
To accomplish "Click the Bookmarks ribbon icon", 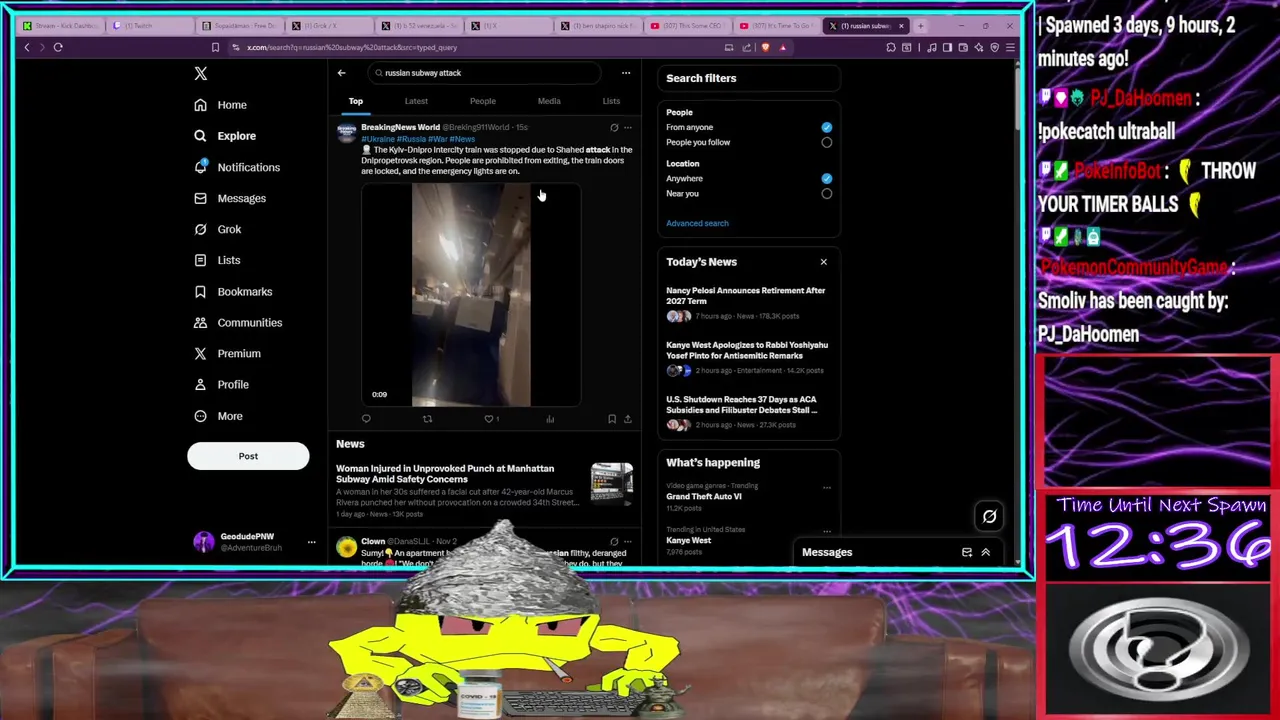I will pyautogui.click(x=201, y=291).
